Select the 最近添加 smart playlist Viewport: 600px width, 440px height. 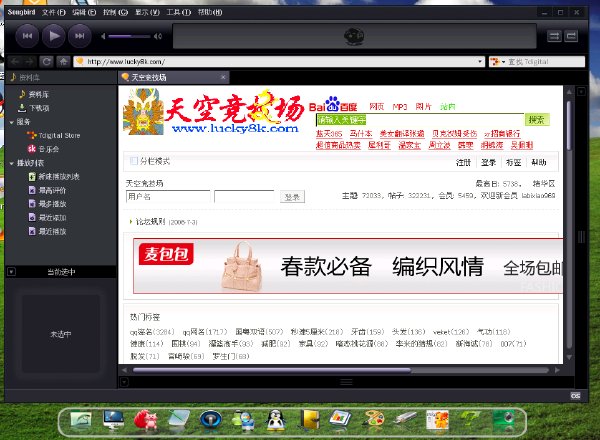point(52,218)
